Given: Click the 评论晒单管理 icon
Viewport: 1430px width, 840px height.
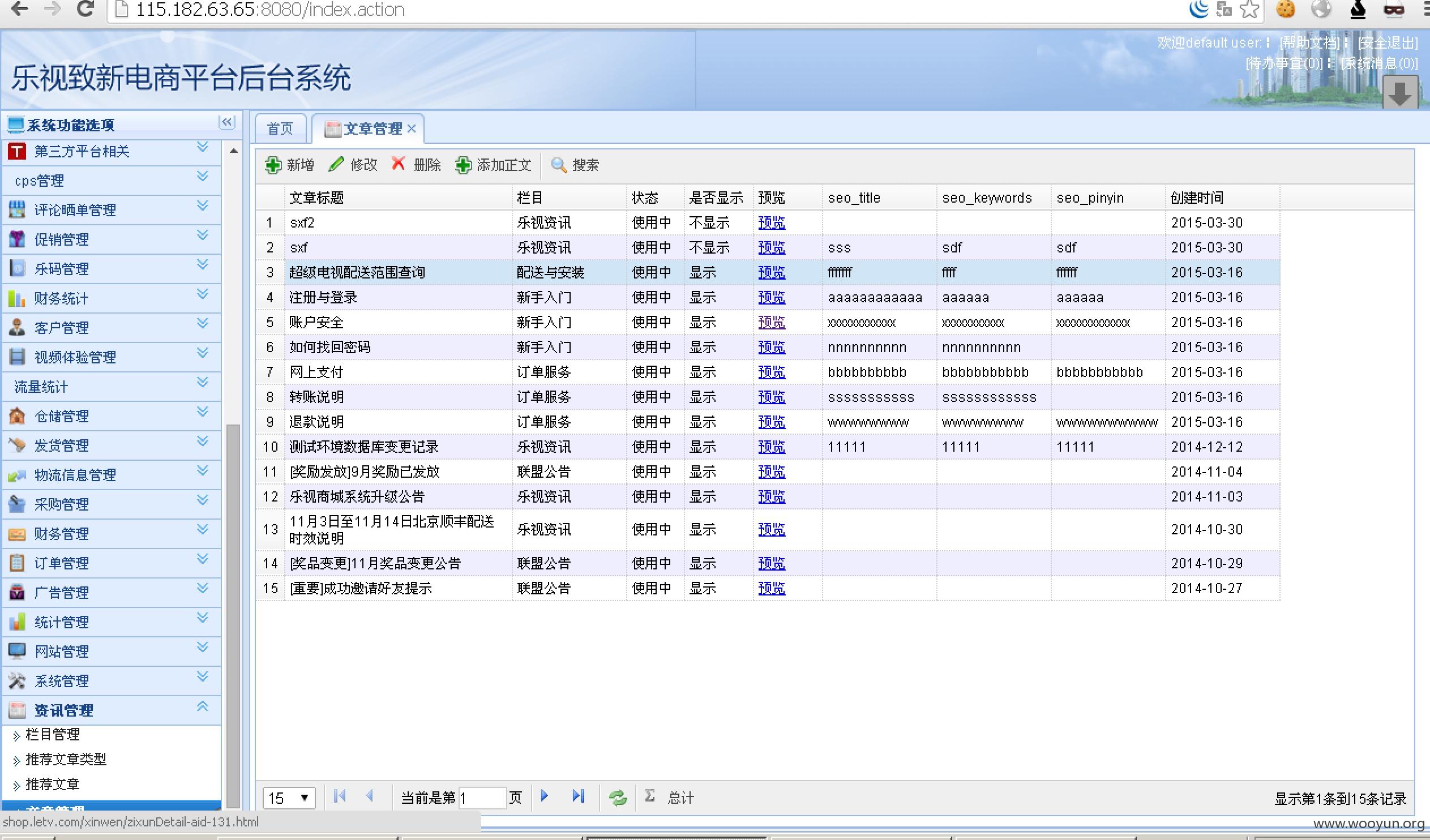Looking at the screenshot, I should (17, 209).
